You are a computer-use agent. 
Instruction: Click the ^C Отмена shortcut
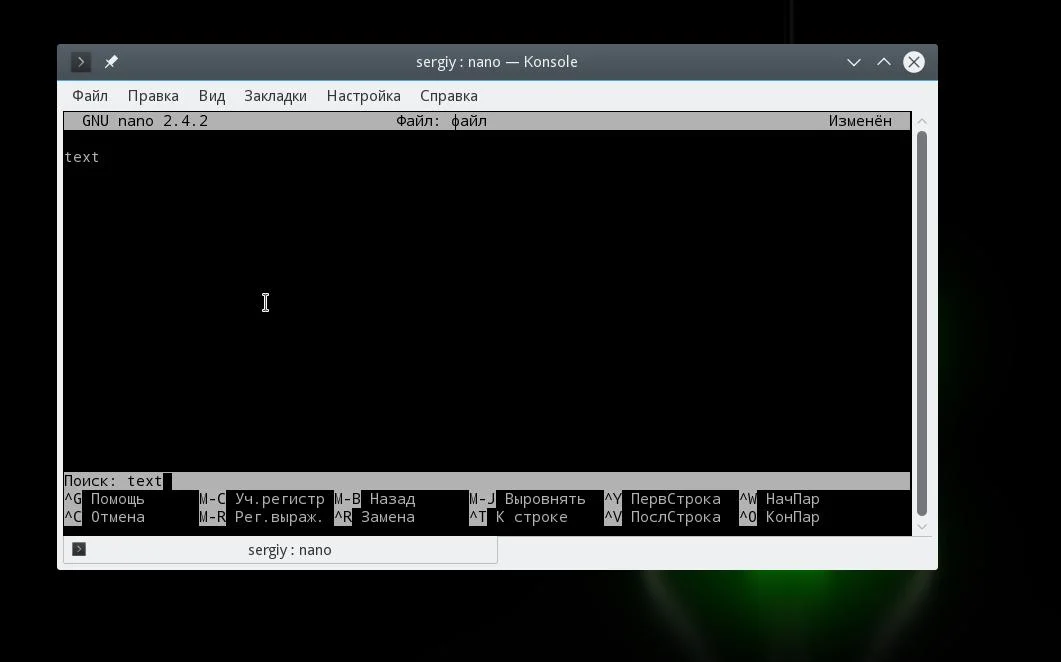pyautogui.click(x=105, y=517)
